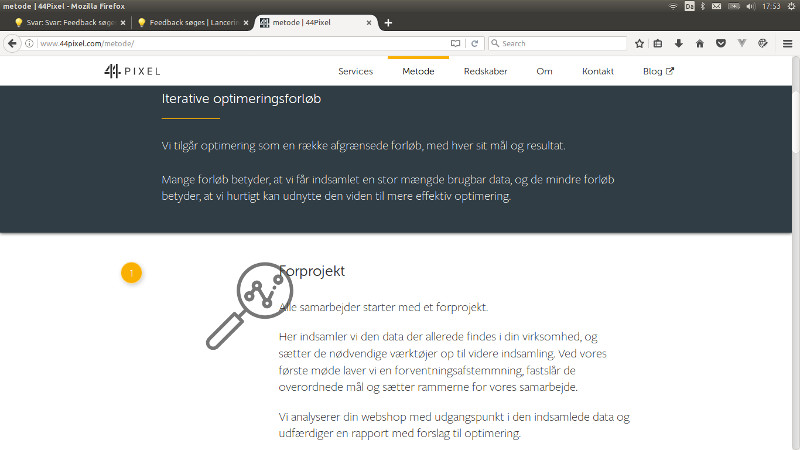
Task: Bookmark this page with the star icon
Action: (640, 44)
